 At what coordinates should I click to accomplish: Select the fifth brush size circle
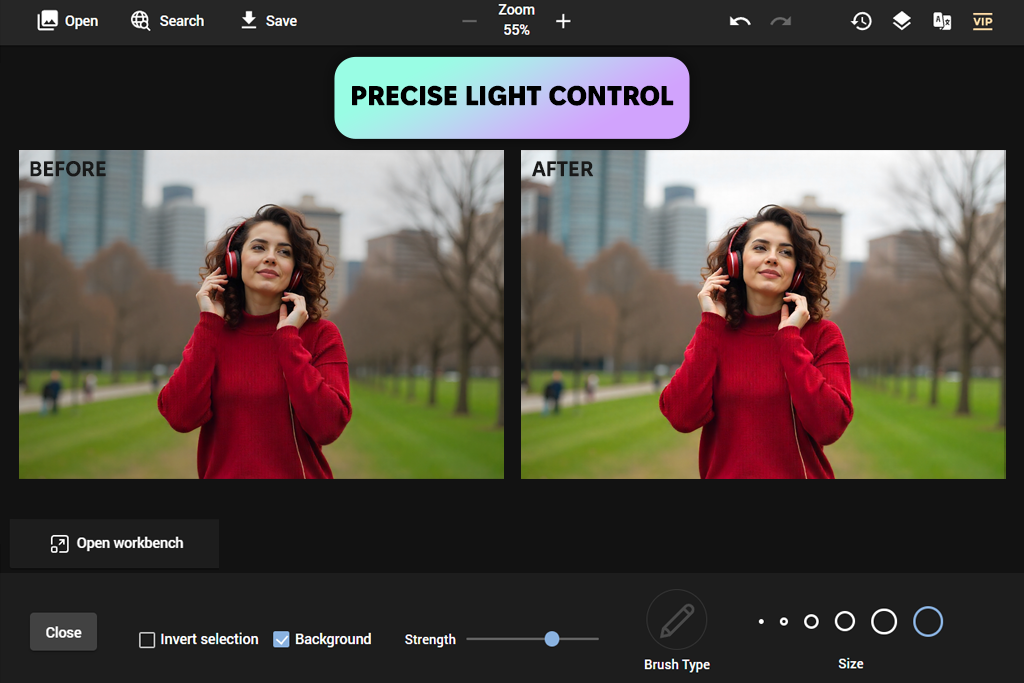[x=884, y=621]
